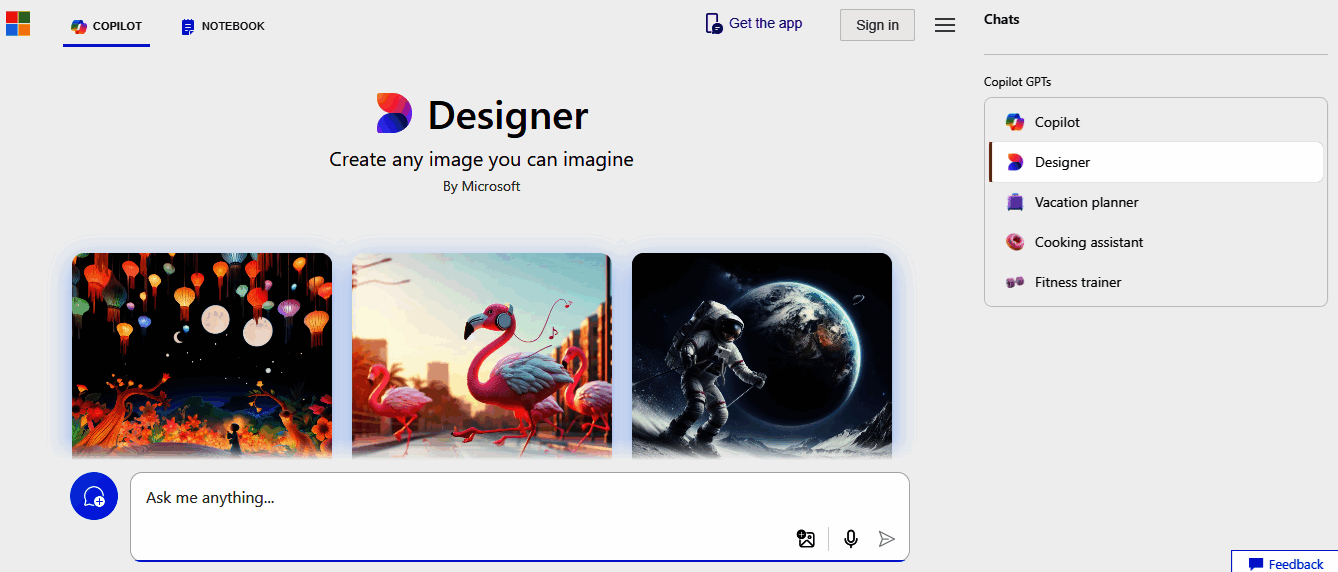Viewport: 1338px width, 572px height.
Task: Click the Designer logo icon in heading
Action: coord(394,114)
